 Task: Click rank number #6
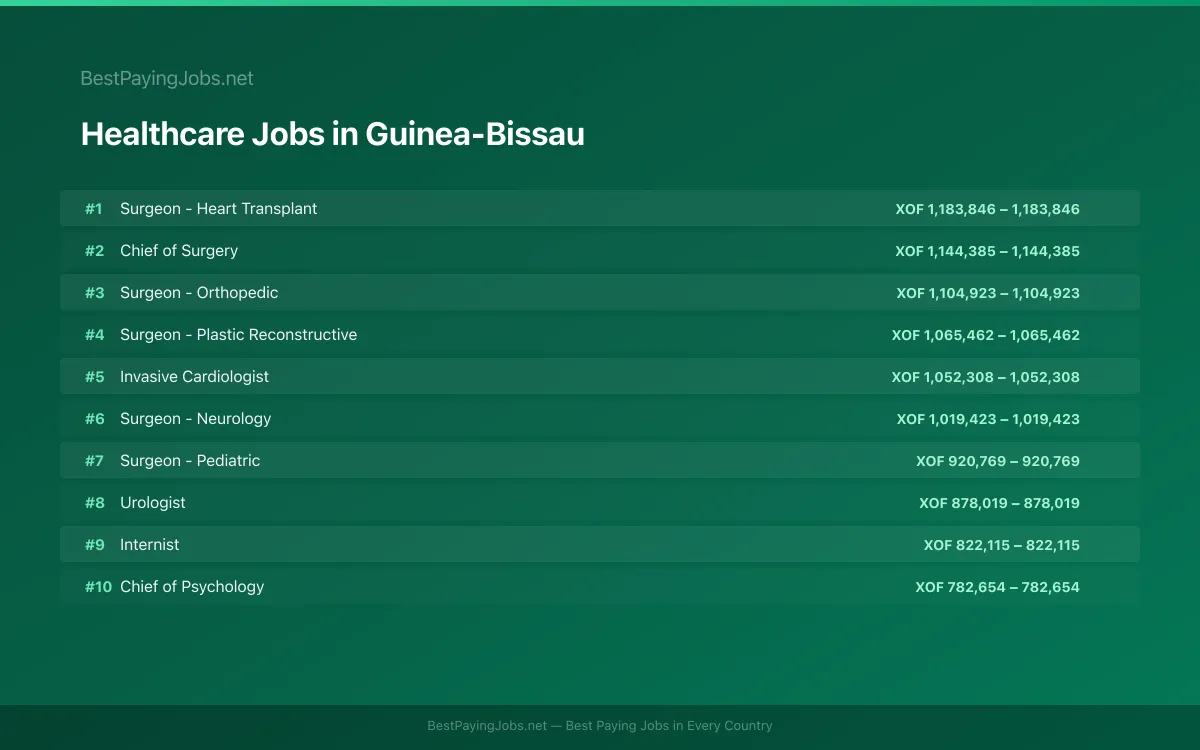click(x=94, y=419)
